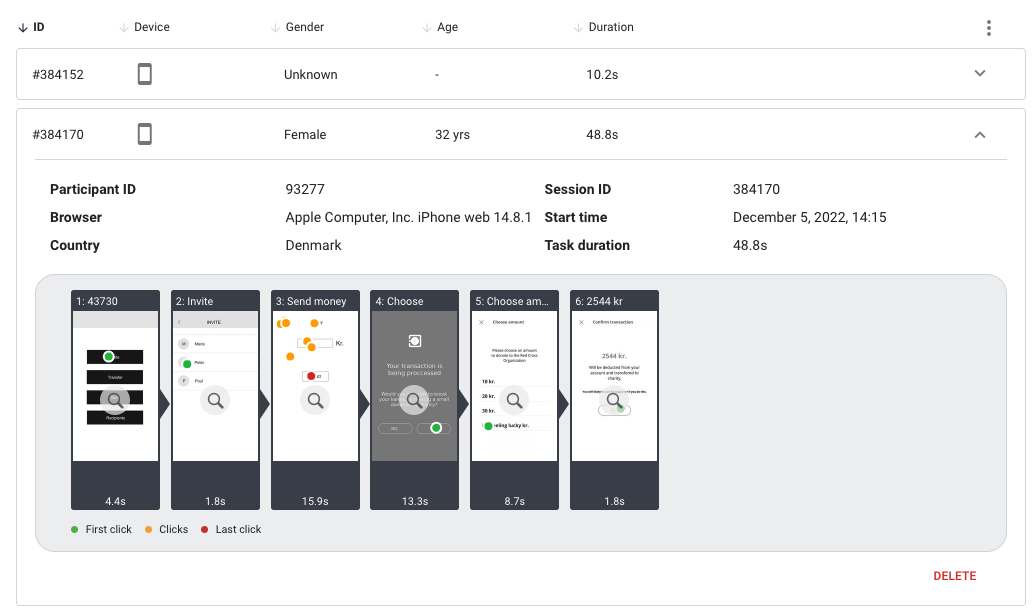Image resolution: width=1035 pixels, height=611 pixels.
Task: Open the three-dot options menu
Action: point(988,28)
